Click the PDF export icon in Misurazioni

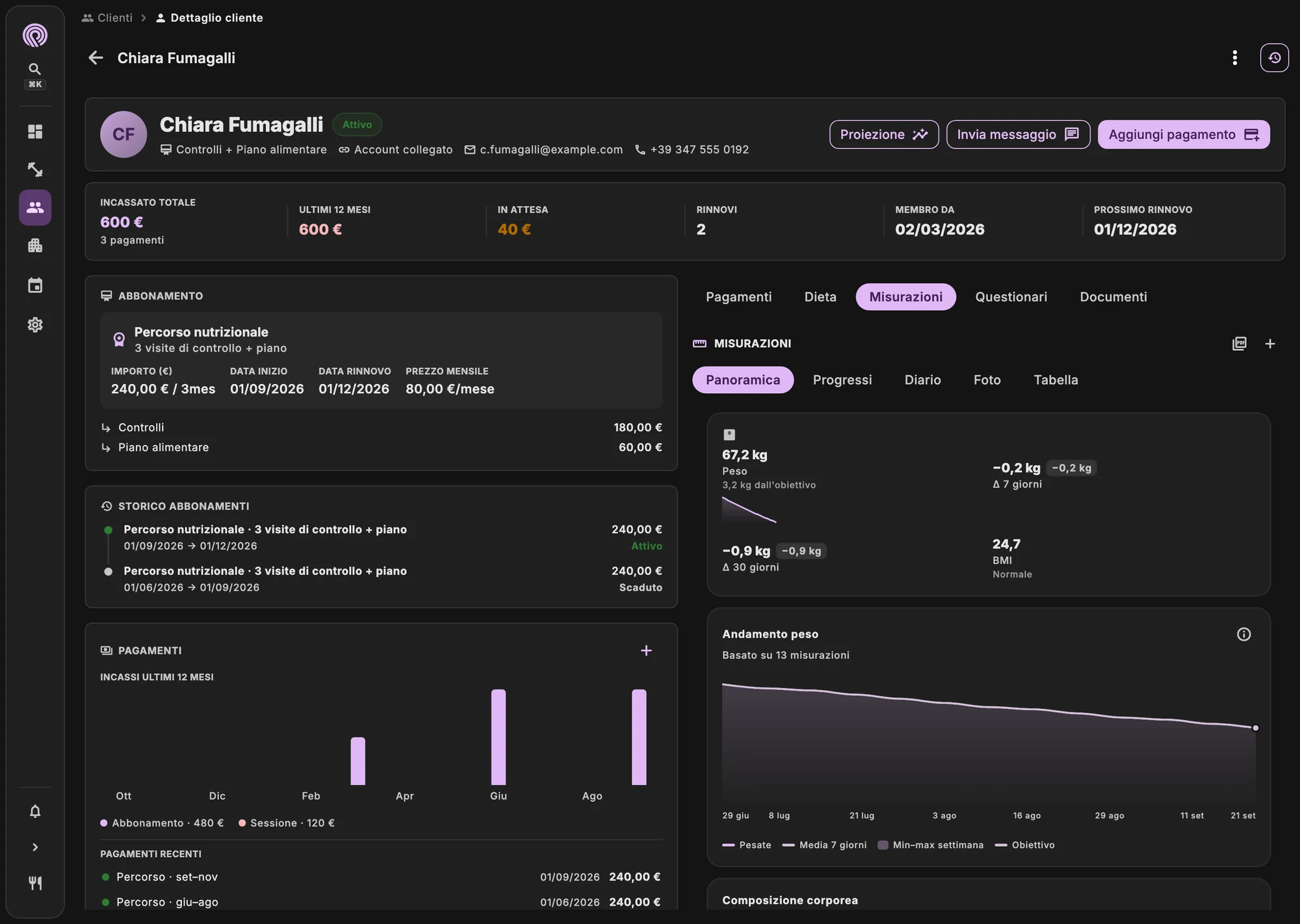[1240, 344]
